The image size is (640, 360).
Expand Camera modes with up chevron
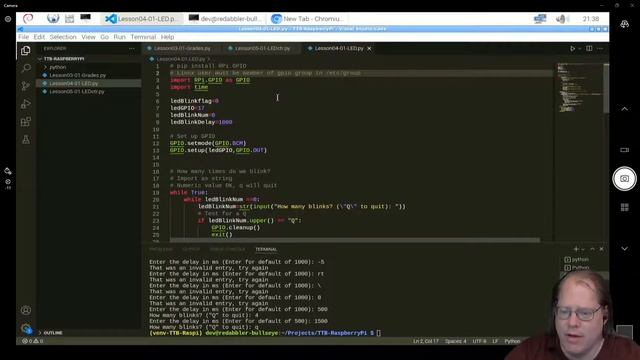[624, 109]
